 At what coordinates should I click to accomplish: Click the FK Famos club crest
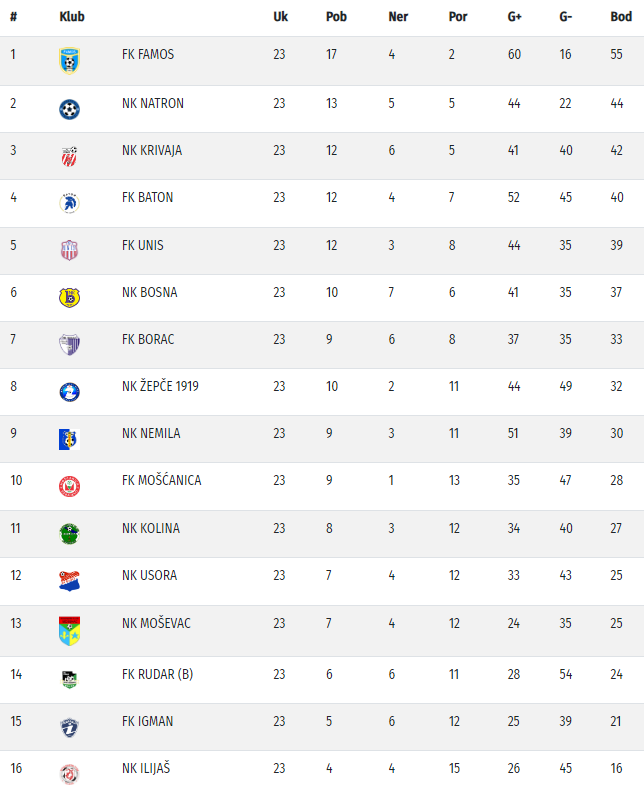(69, 60)
